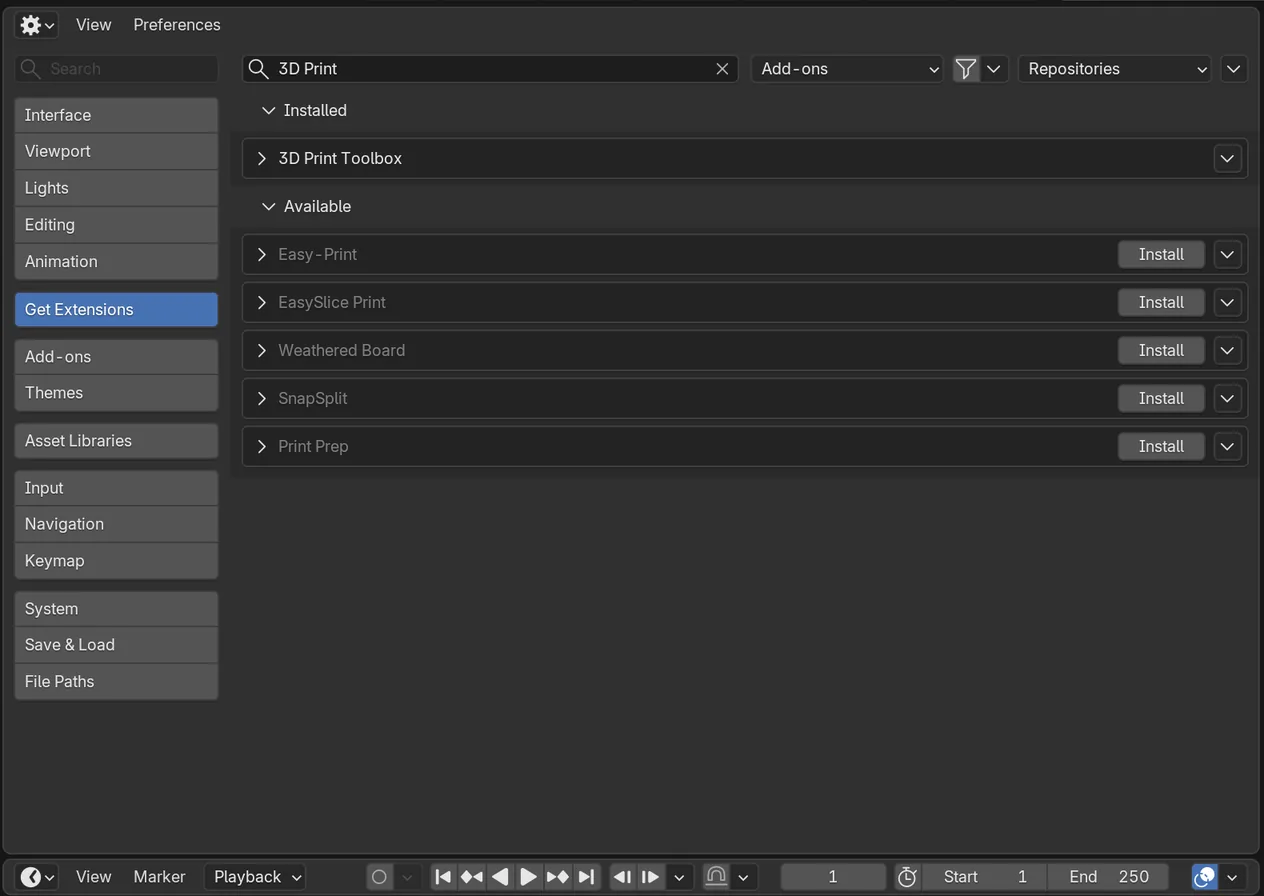1264x896 pixels.
Task: Install the Print Prep extension
Action: [x=1161, y=447]
